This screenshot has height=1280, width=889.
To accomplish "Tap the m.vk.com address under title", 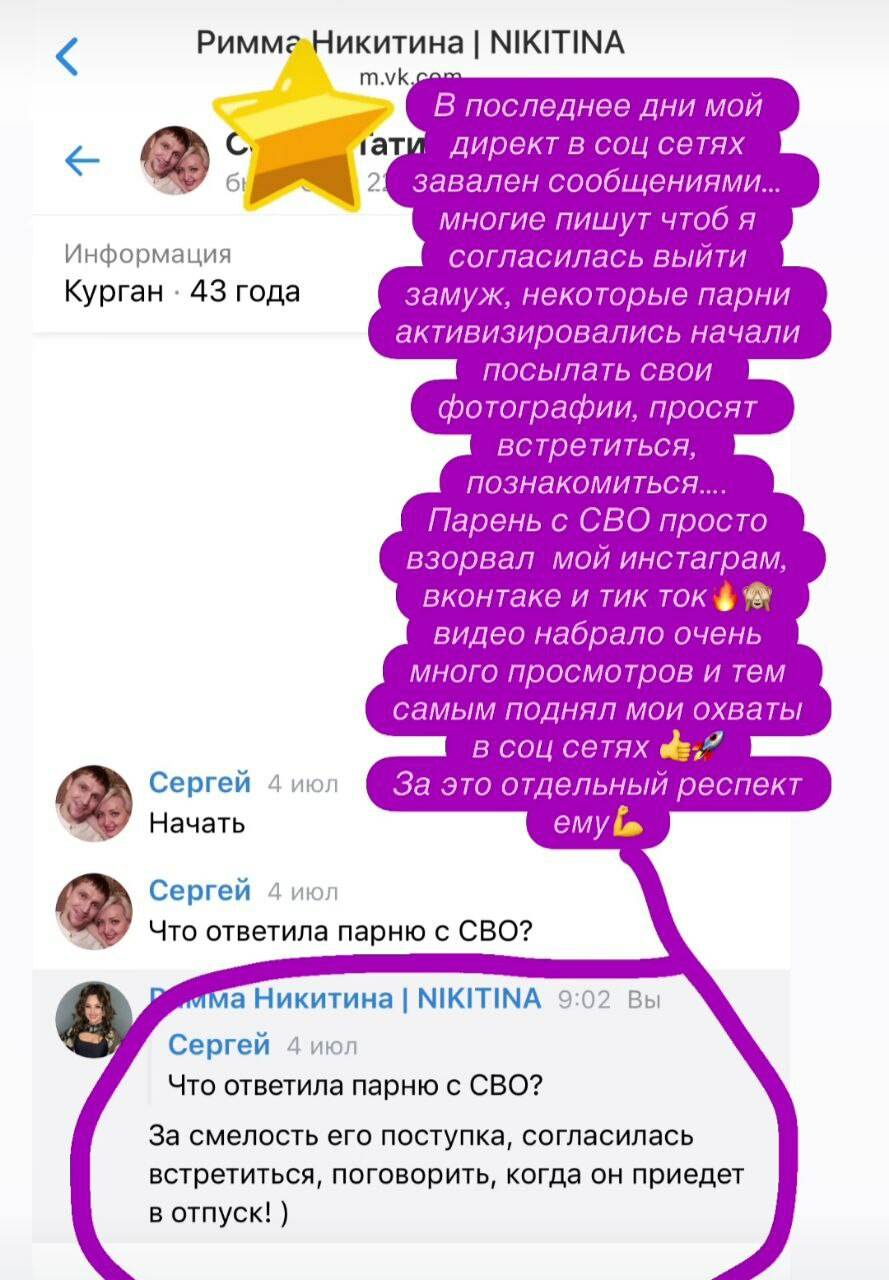I will [410, 76].
